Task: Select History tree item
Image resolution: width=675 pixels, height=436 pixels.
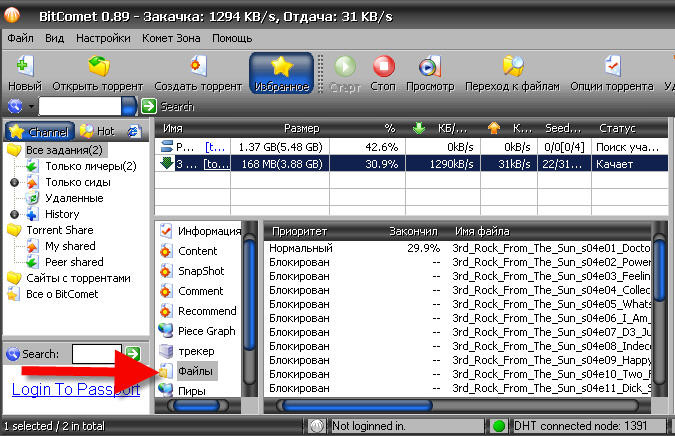Action: pyautogui.click(x=62, y=214)
